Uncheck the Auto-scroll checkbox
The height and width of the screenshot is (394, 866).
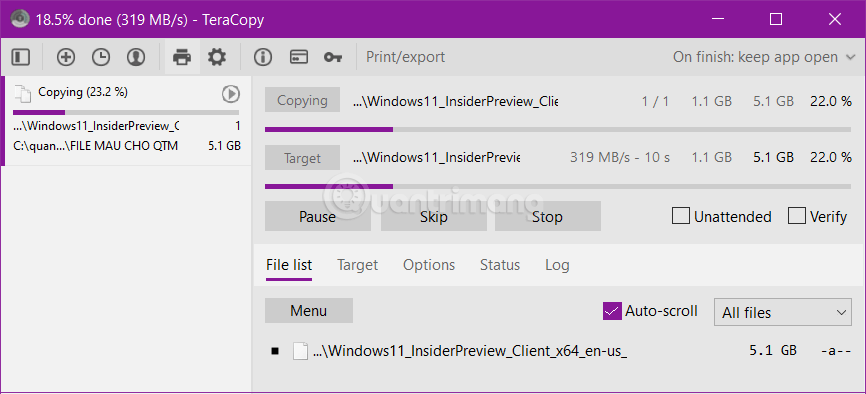(612, 311)
